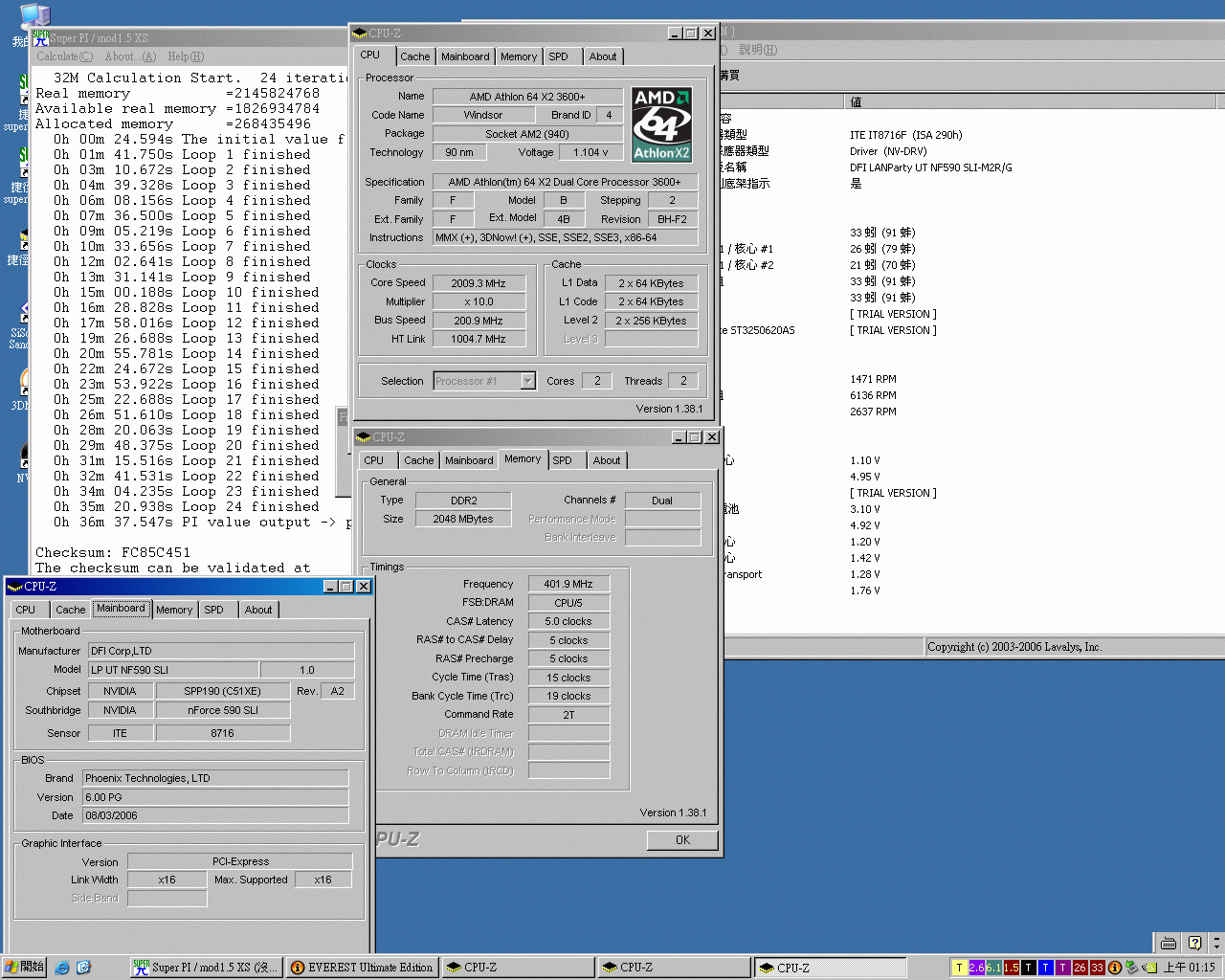Click the tray icon left of the clock
The image size is (1225, 980).
click(1149, 968)
